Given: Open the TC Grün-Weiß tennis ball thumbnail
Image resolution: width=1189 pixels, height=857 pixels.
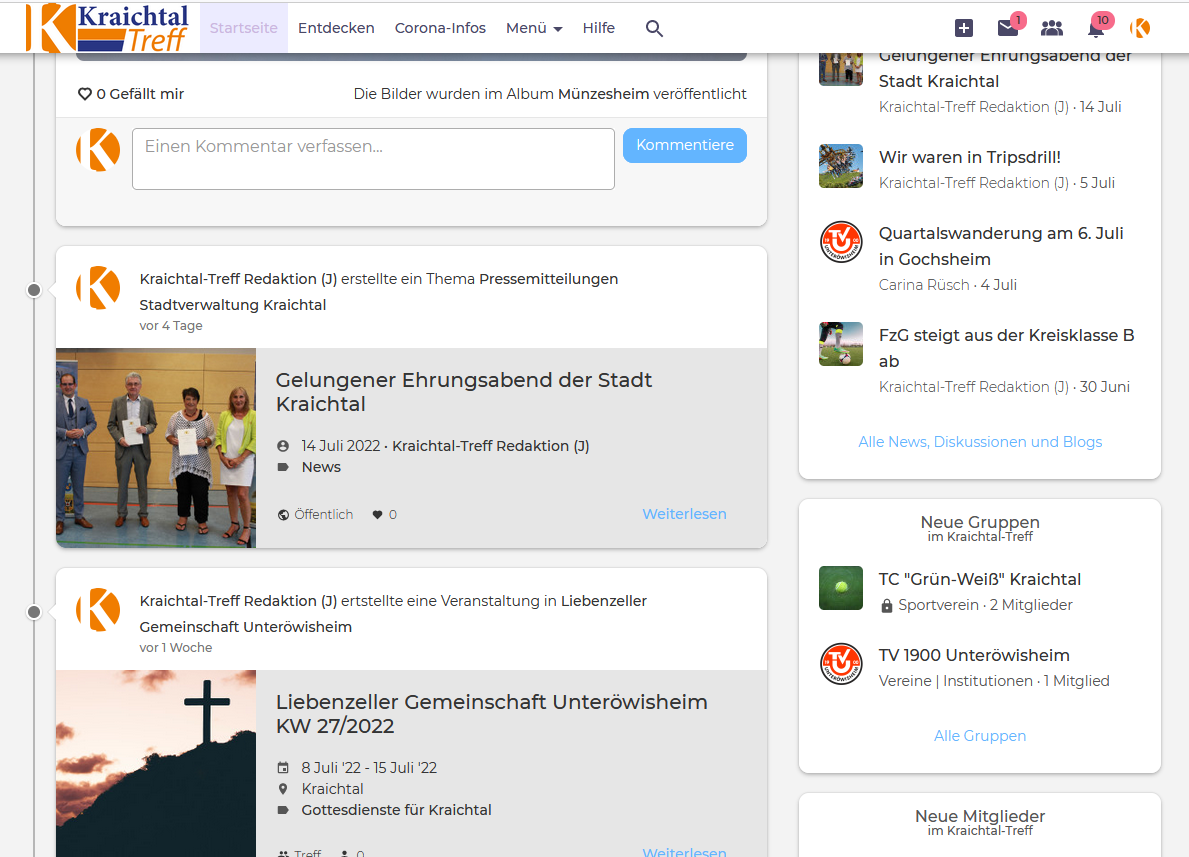Looking at the screenshot, I should tap(841, 588).
